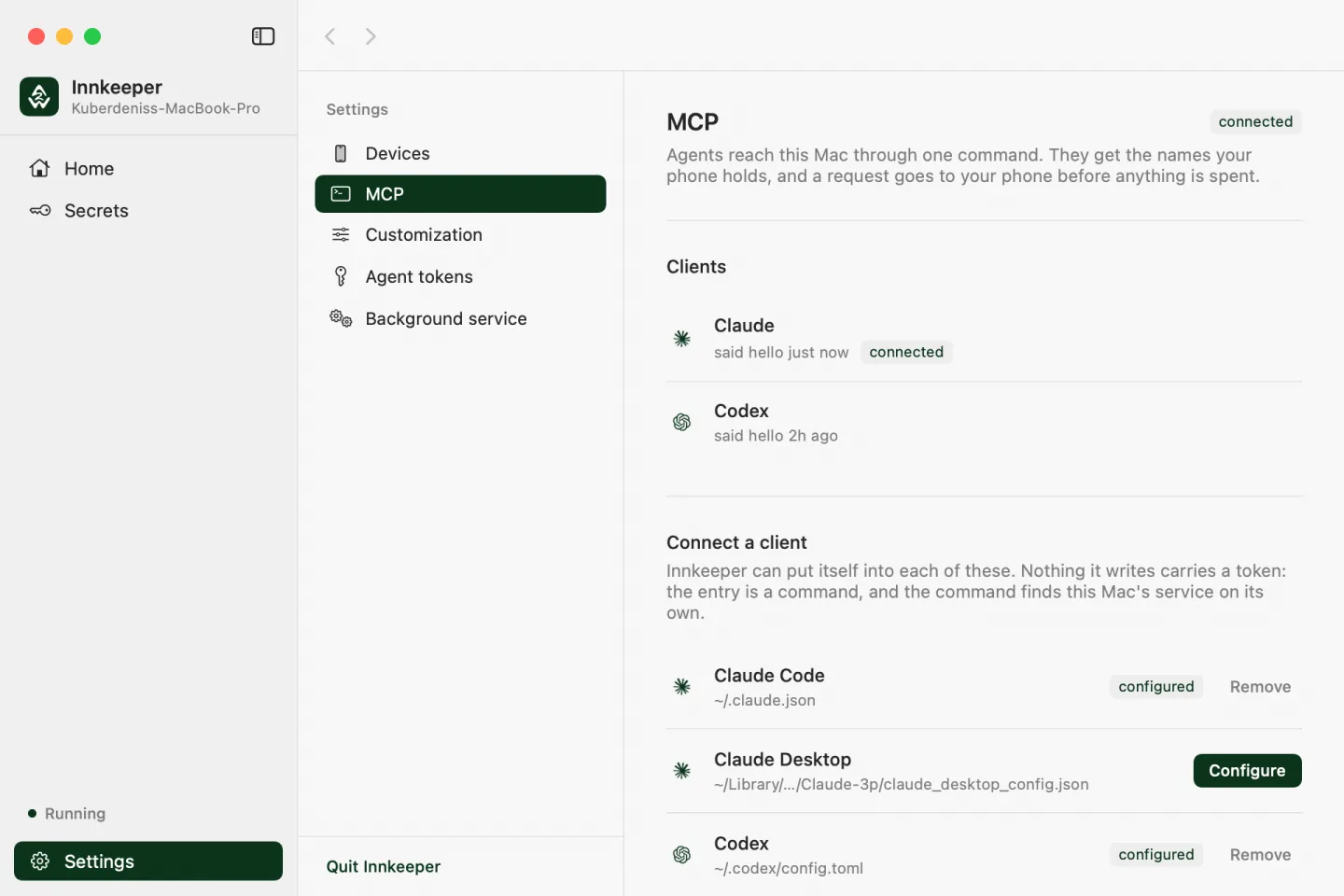Click the Home house icon
This screenshot has height=896, width=1344.
(39, 169)
